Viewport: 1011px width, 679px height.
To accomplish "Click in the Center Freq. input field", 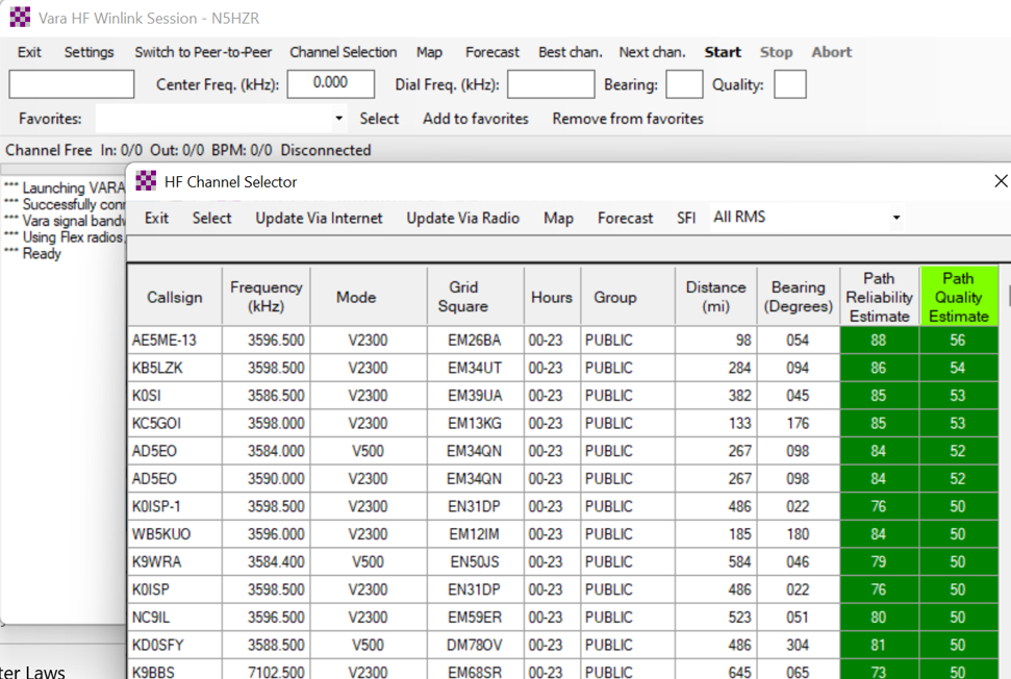I will click(330, 85).
